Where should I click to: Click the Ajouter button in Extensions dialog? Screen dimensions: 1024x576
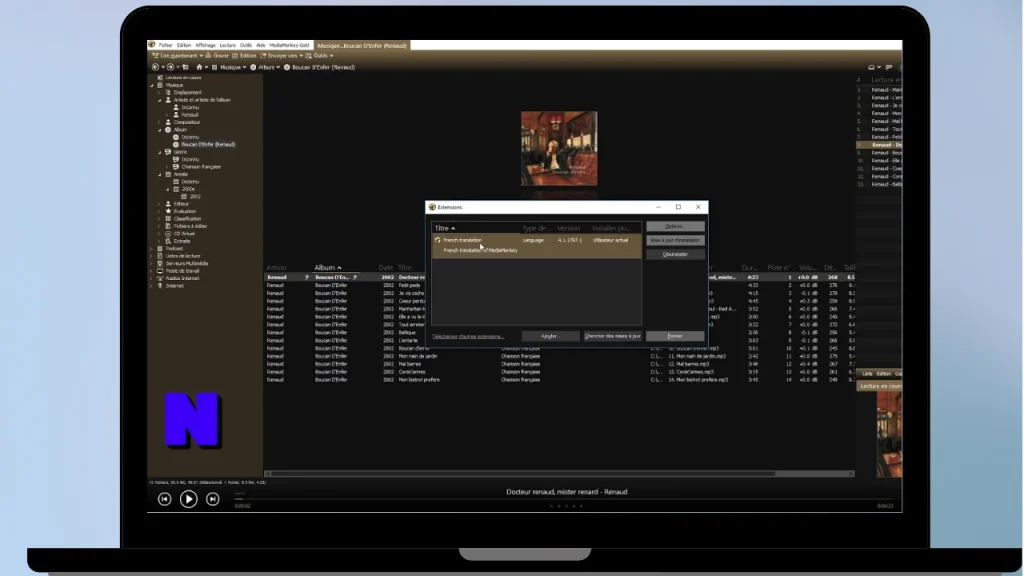550,336
